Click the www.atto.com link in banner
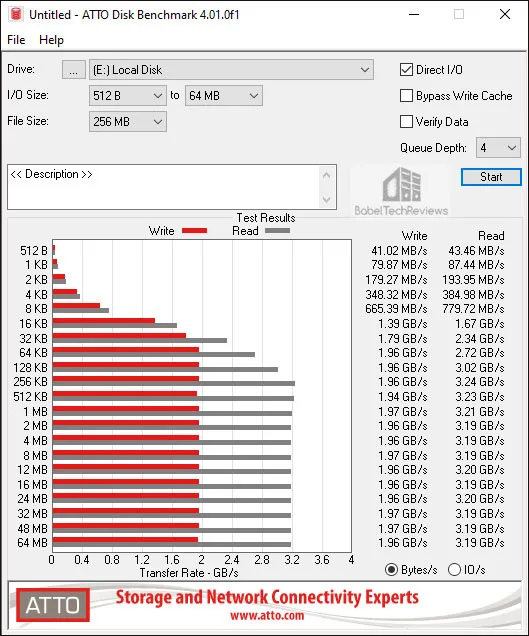 click(x=267, y=616)
